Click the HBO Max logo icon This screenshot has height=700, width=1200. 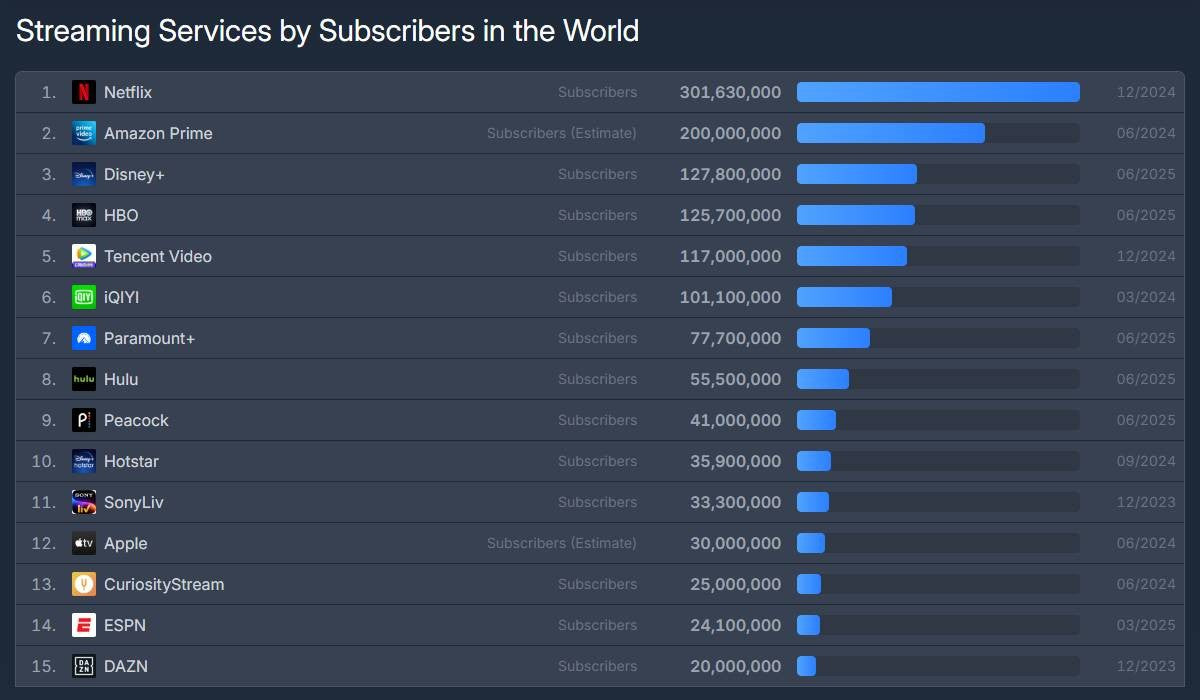click(84, 215)
